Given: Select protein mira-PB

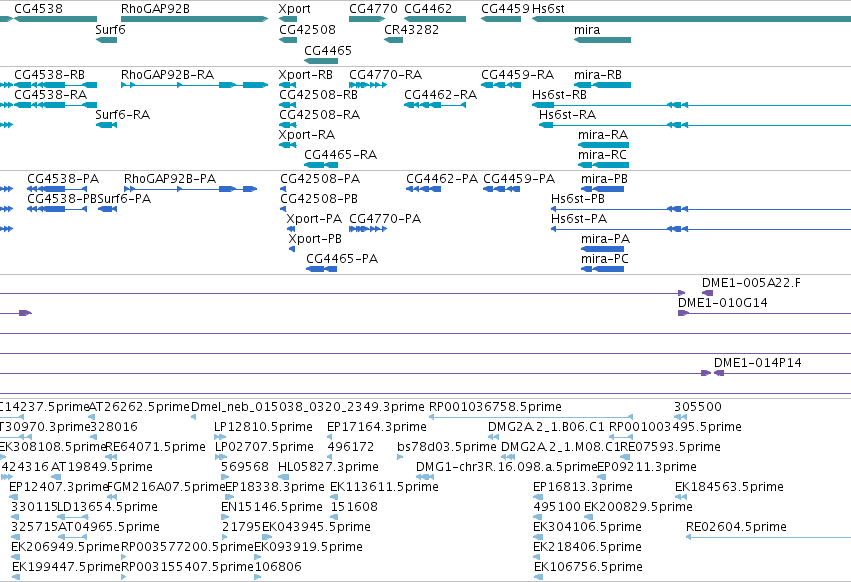Looking at the screenshot, I should (x=602, y=189).
